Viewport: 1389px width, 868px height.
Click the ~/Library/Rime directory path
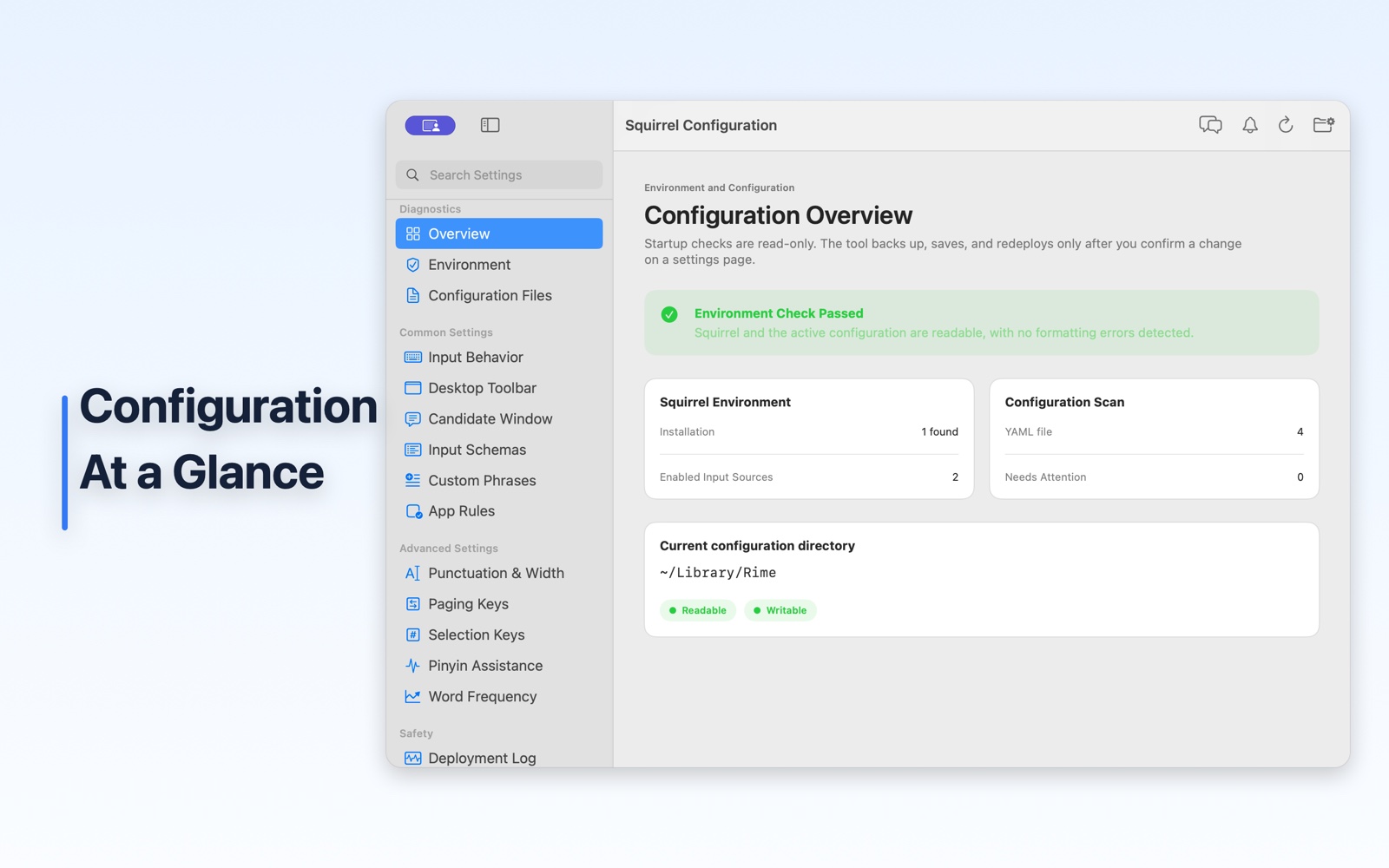[x=718, y=573]
